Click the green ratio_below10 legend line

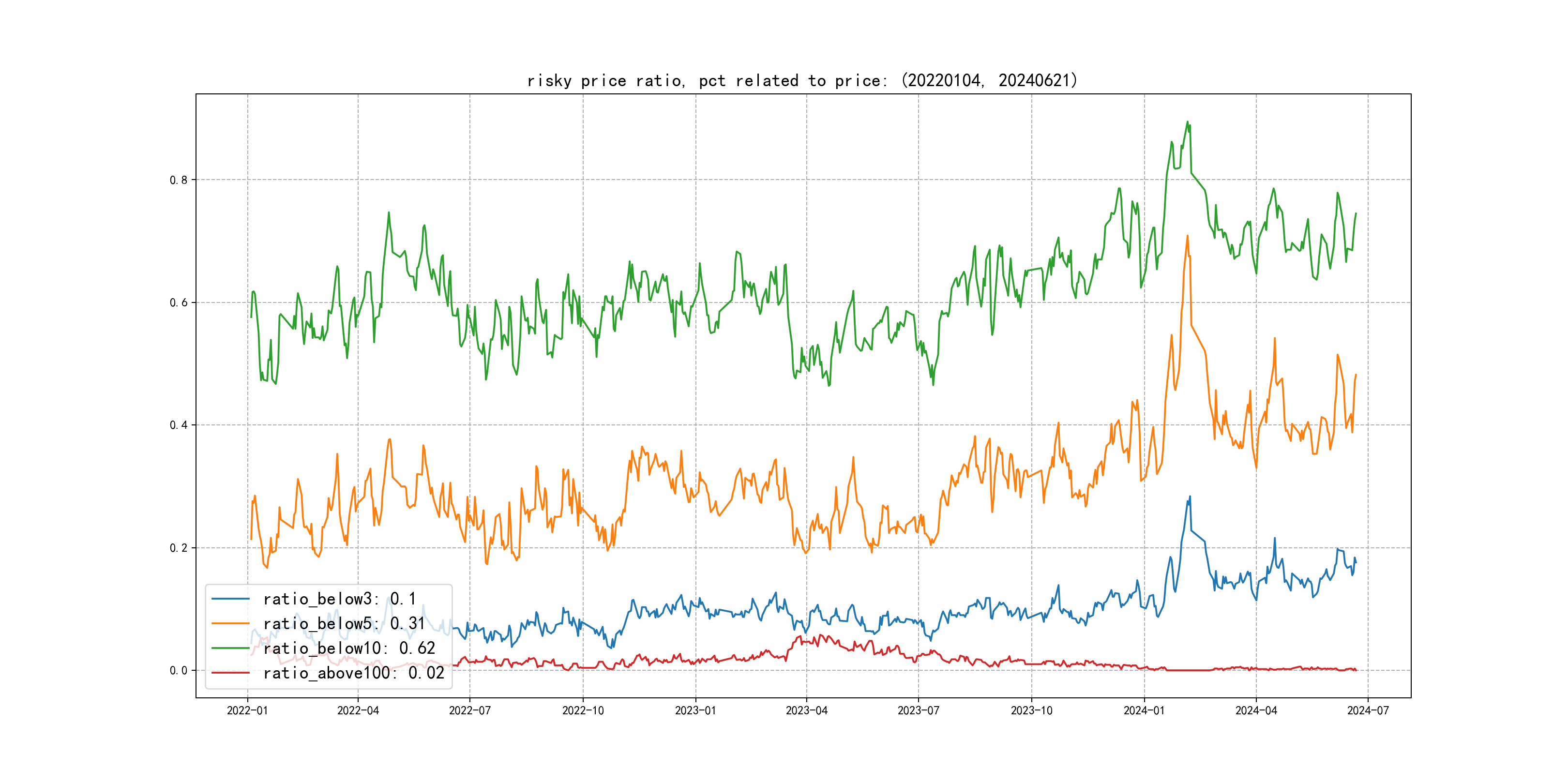(x=230, y=648)
